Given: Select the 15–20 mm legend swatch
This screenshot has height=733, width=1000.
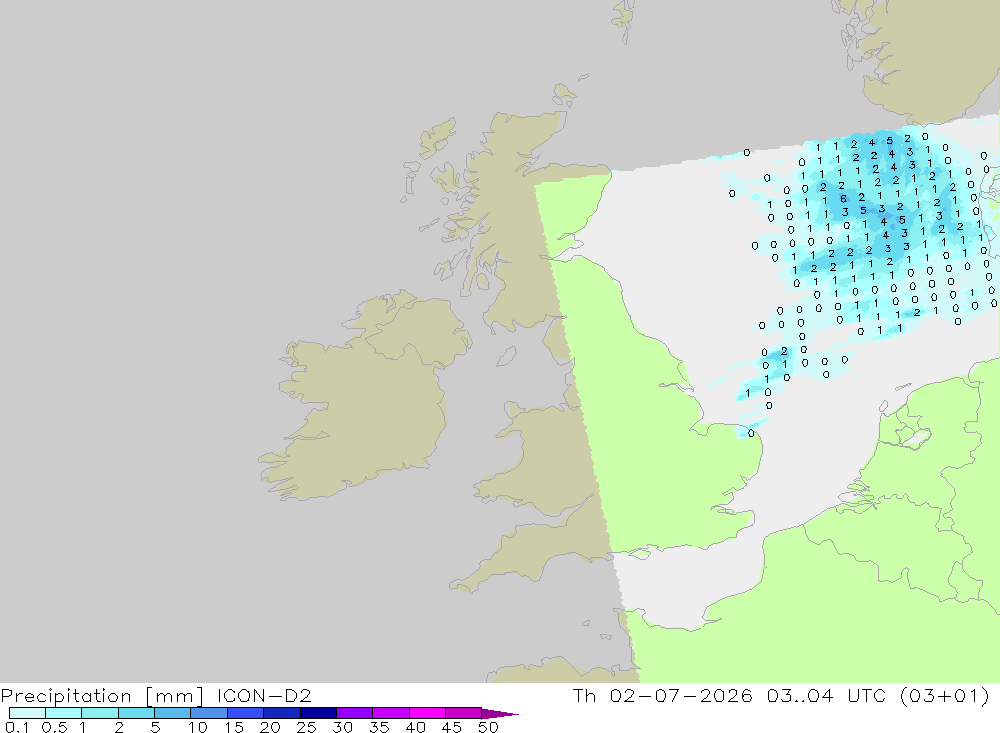Looking at the screenshot, I should pos(246,713).
